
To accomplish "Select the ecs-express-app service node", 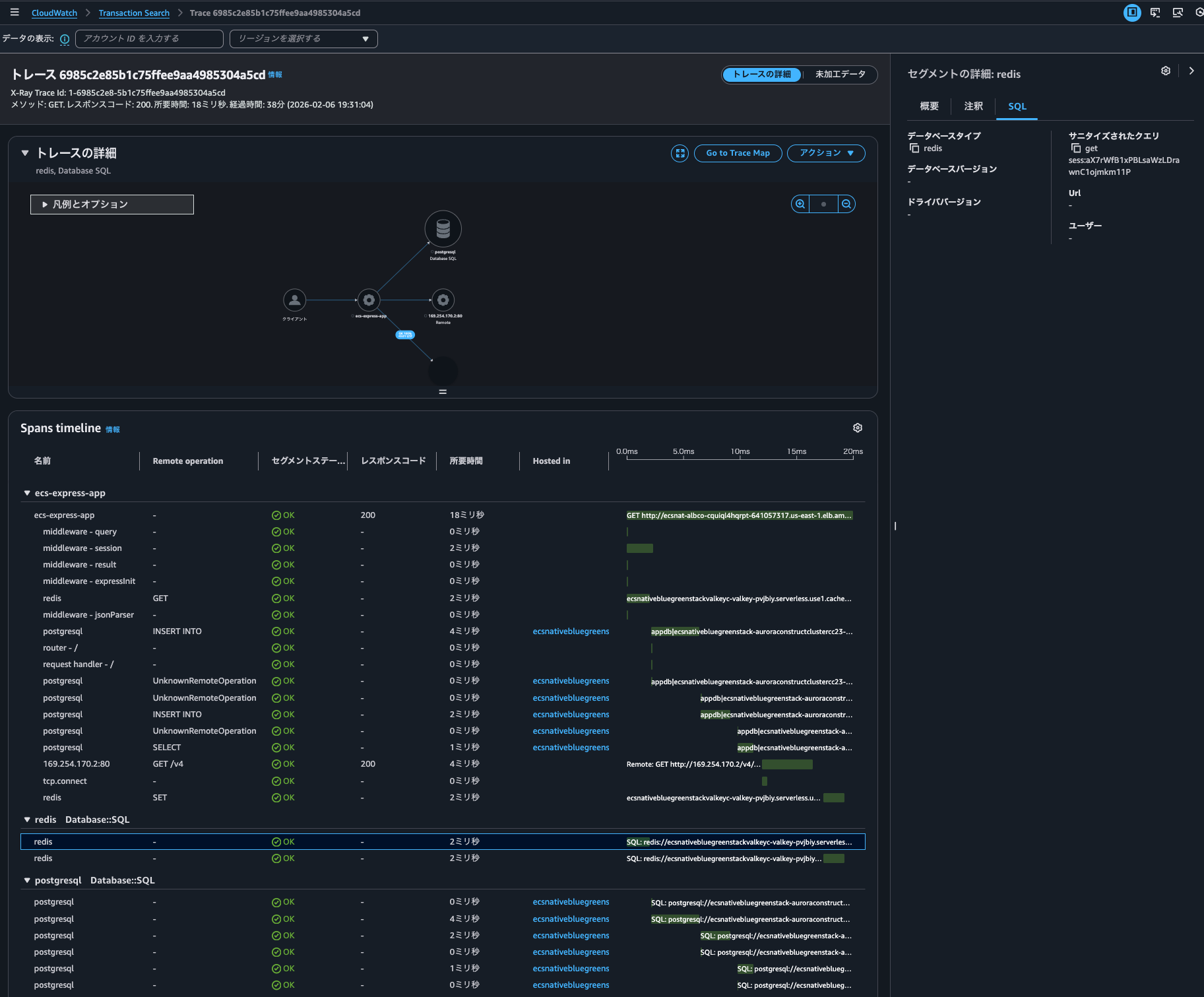I will tap(369, 300).
